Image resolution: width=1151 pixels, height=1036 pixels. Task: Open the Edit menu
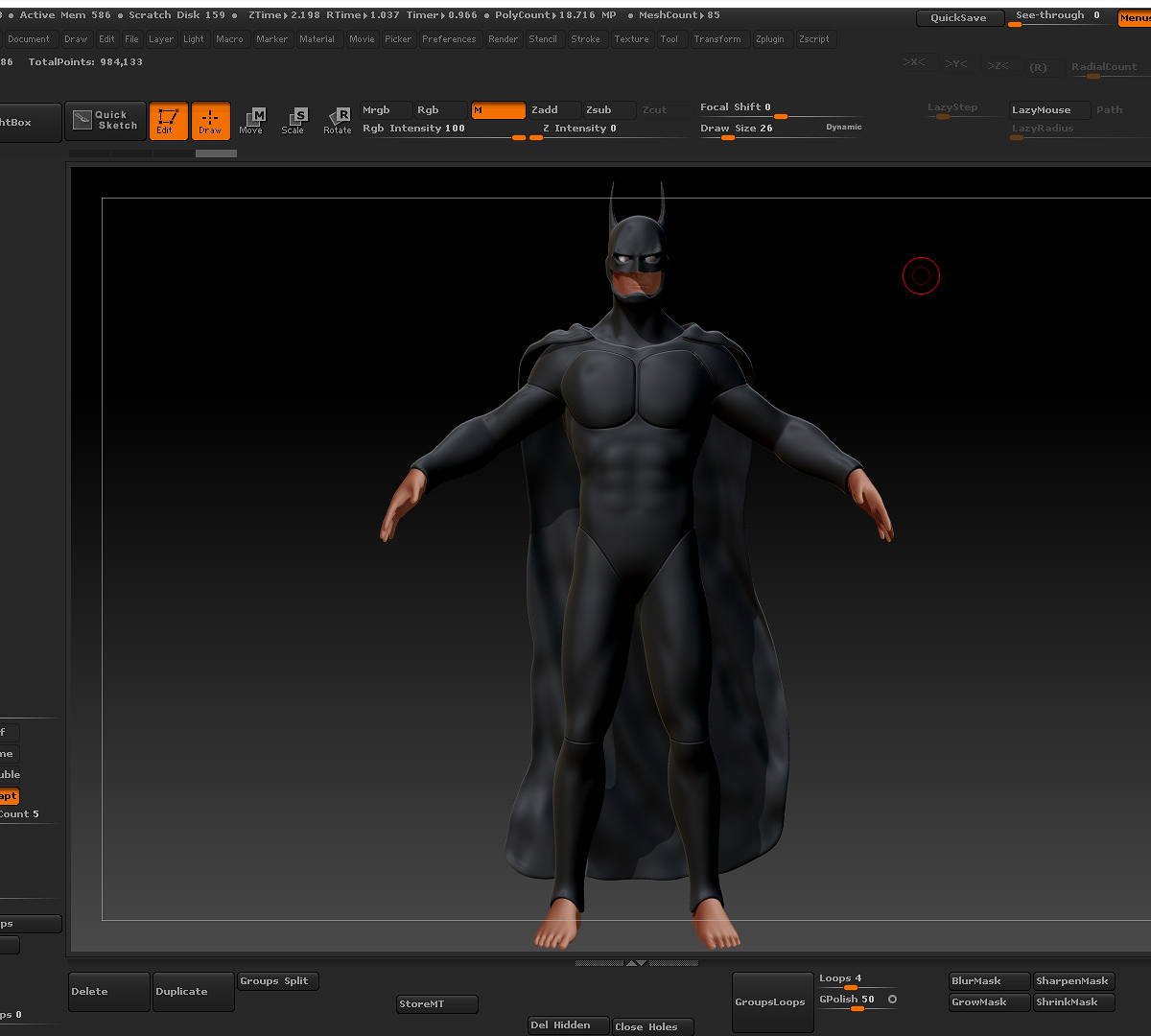click(106, 39)
